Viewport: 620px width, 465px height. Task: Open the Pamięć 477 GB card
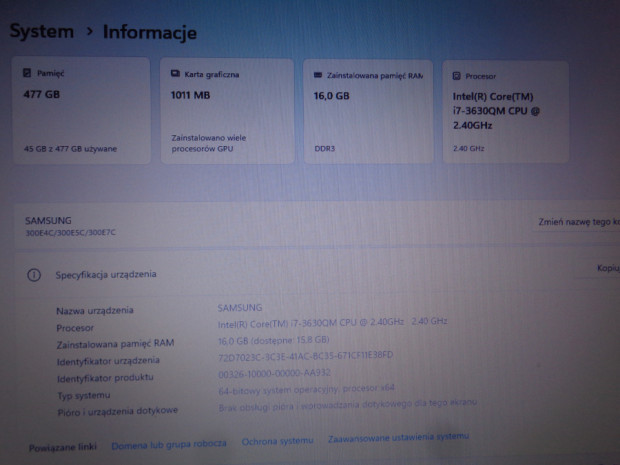coord(81,111)
